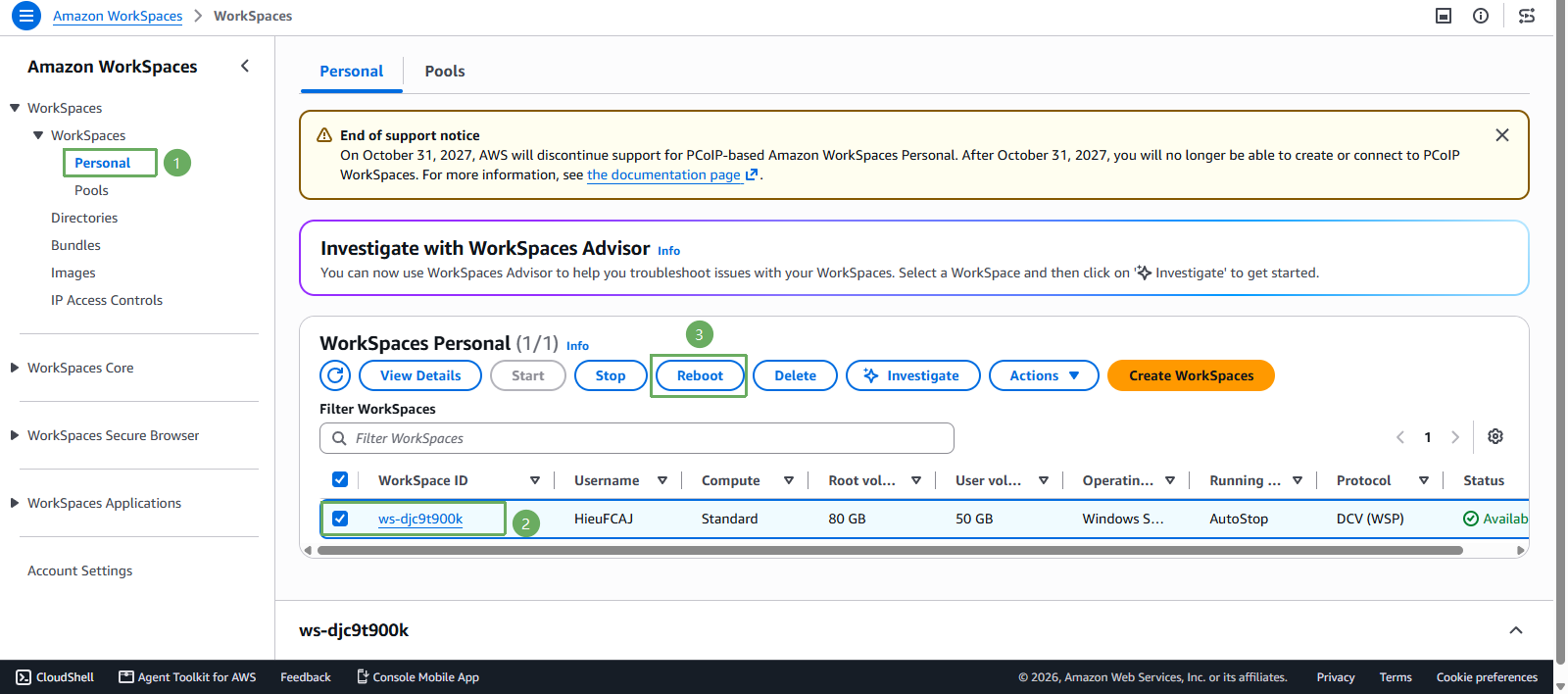The height and width of the screenshot is (694, 1568).
Task: Toggle the select-all WorkSpaces checkbox
Action: (x=340, y=479)
